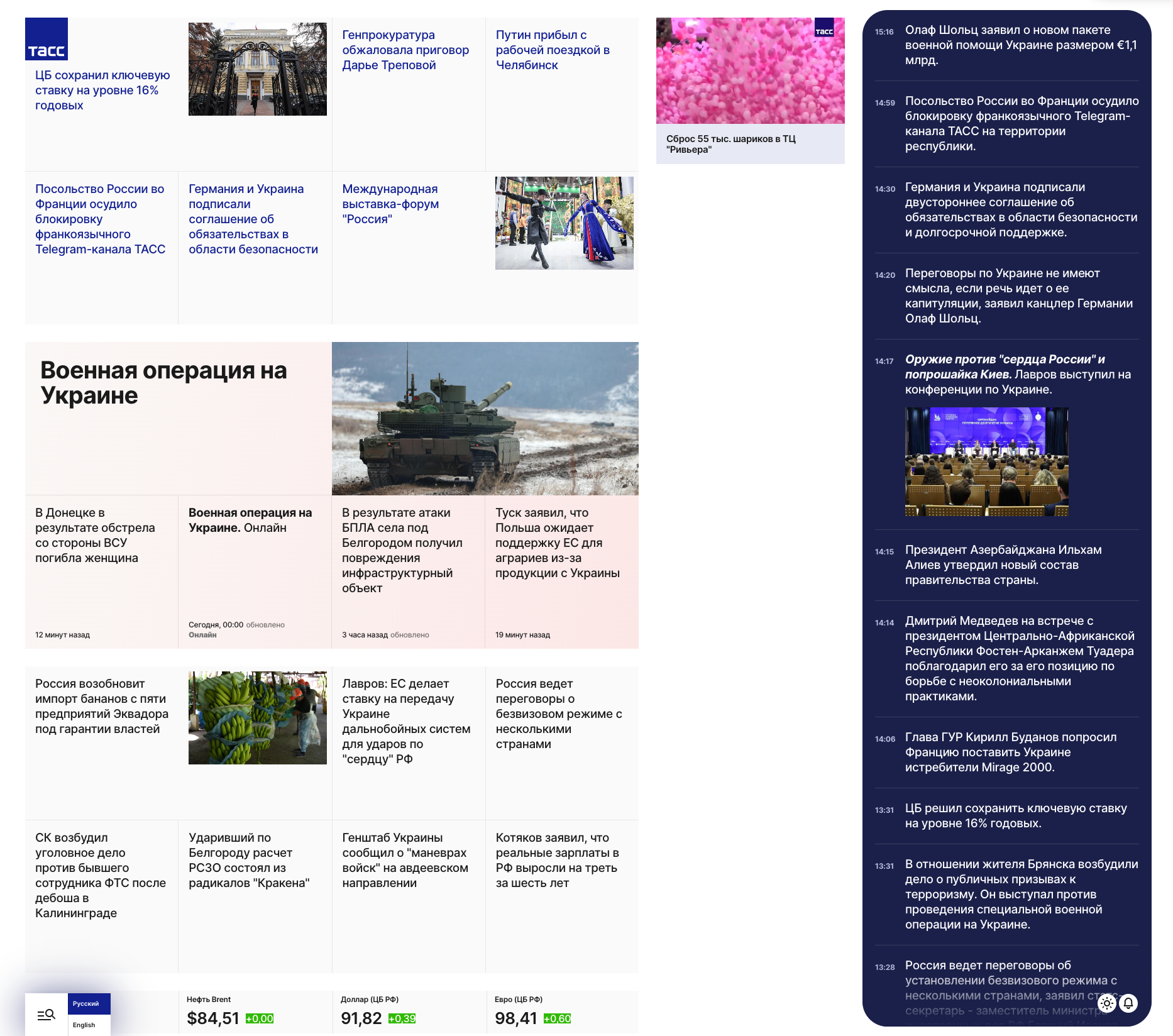The height and width of the screenshot is (1036, 1173).
Task: Open the conference hall image in news feed
Action: coord(986,462)
